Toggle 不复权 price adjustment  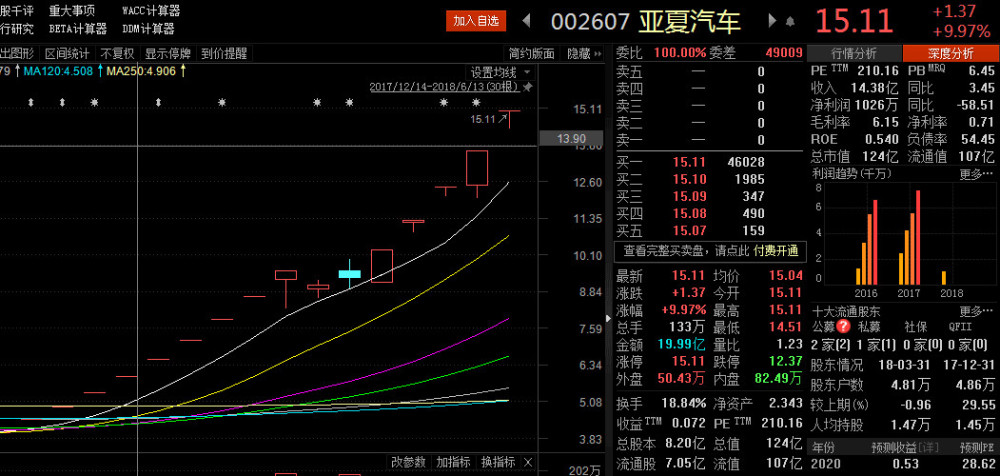[x=117, y=54]
